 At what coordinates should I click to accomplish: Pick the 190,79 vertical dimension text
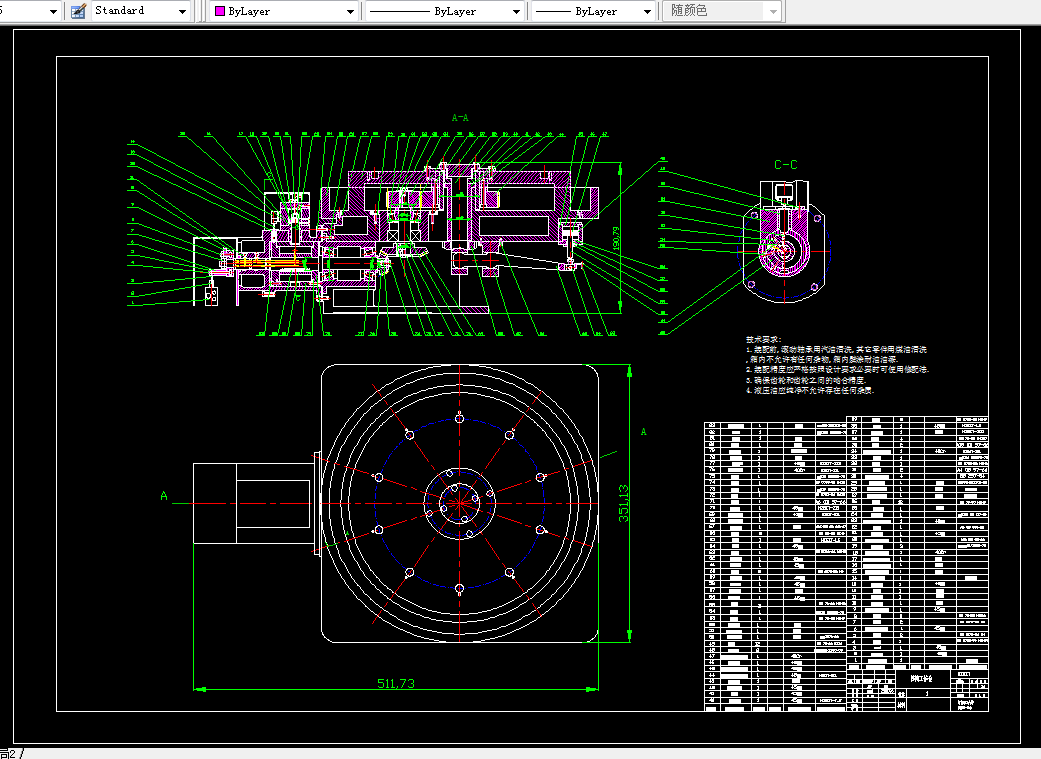[615, 238]
